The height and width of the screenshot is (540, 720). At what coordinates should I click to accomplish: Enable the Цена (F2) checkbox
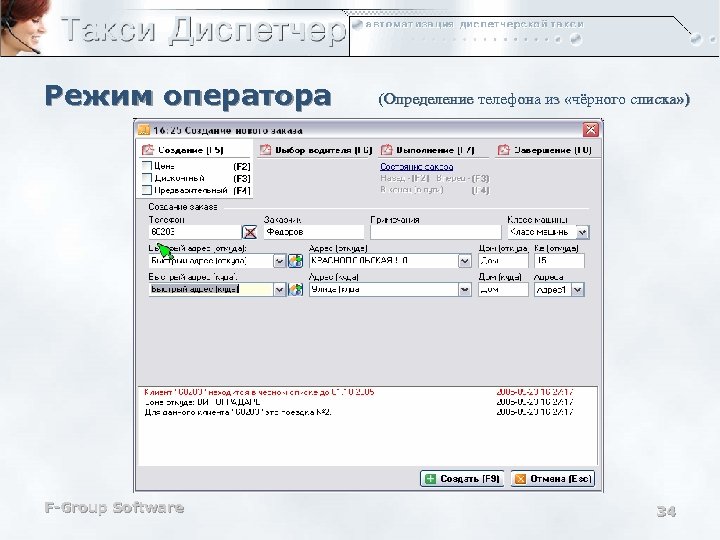(x=147, y=166)
